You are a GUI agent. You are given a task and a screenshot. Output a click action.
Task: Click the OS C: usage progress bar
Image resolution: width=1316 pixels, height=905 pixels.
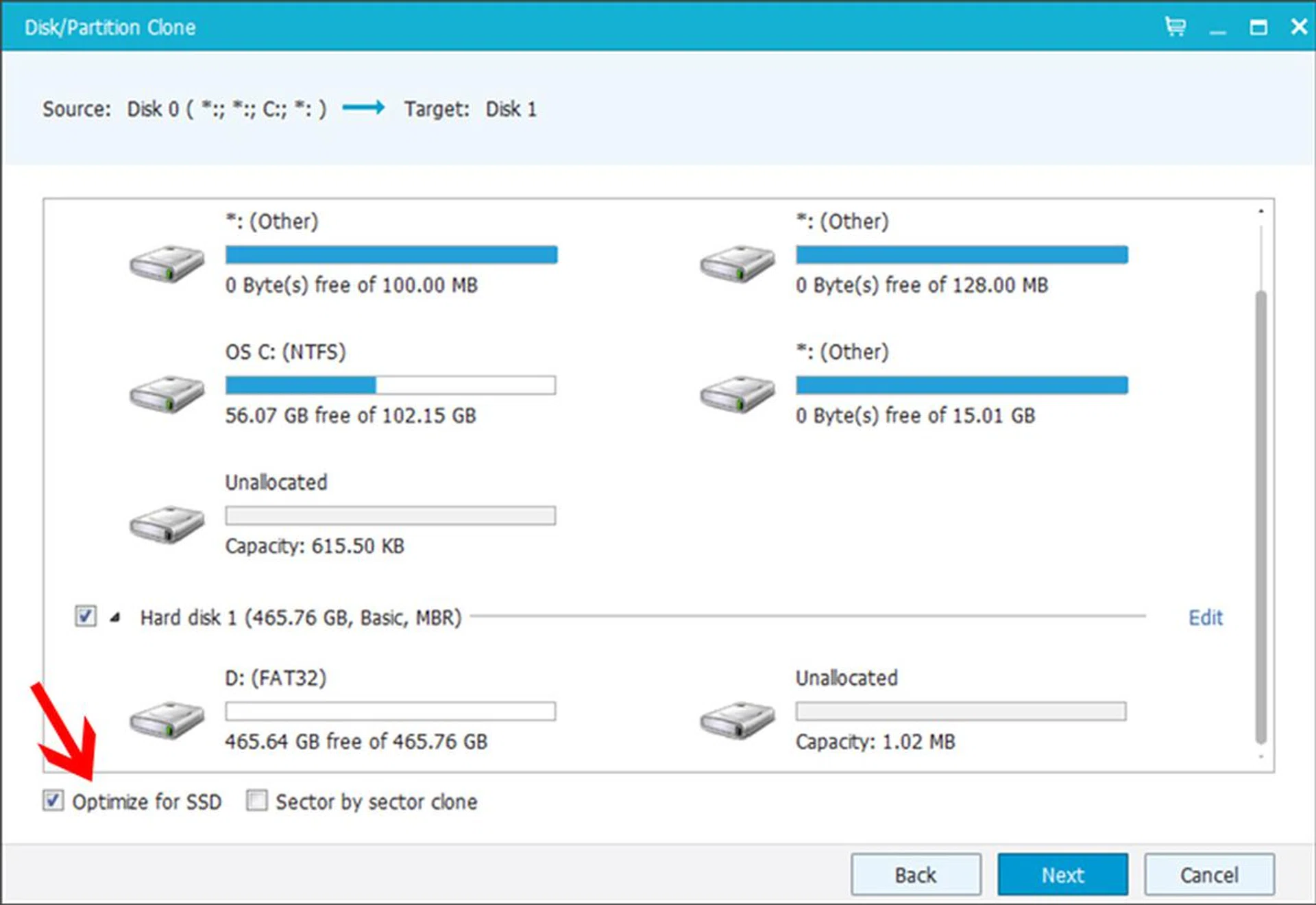pos(389,385)
